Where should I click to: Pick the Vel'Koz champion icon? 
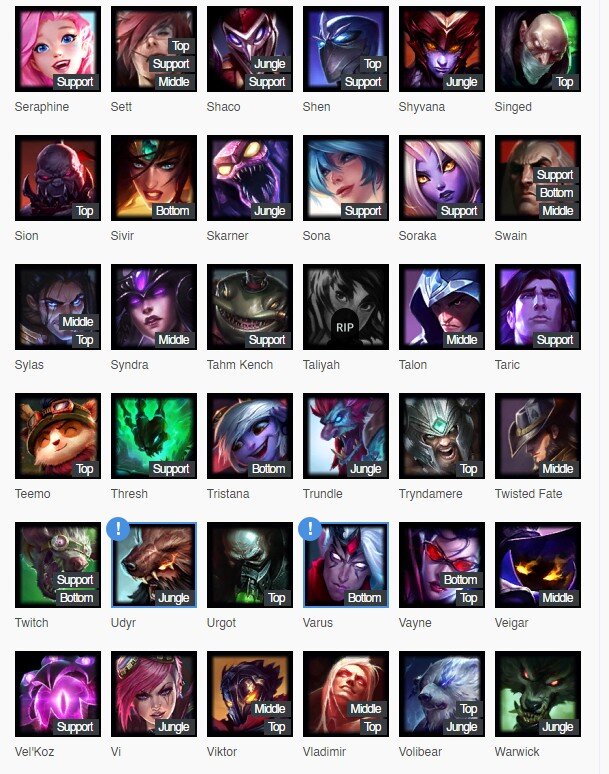coord(58,694)
